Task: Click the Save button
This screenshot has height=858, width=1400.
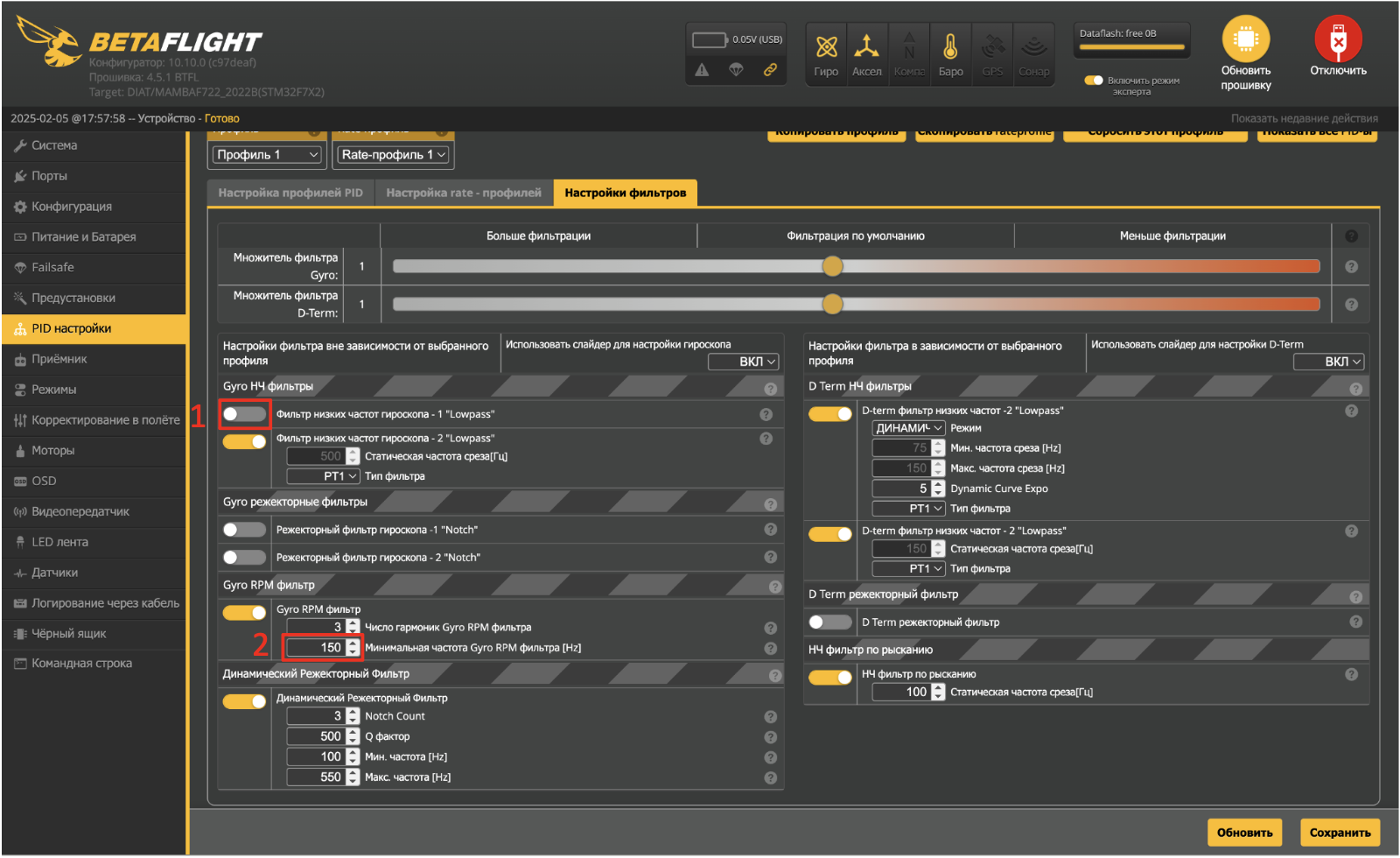Action: tap(1339, 833)
